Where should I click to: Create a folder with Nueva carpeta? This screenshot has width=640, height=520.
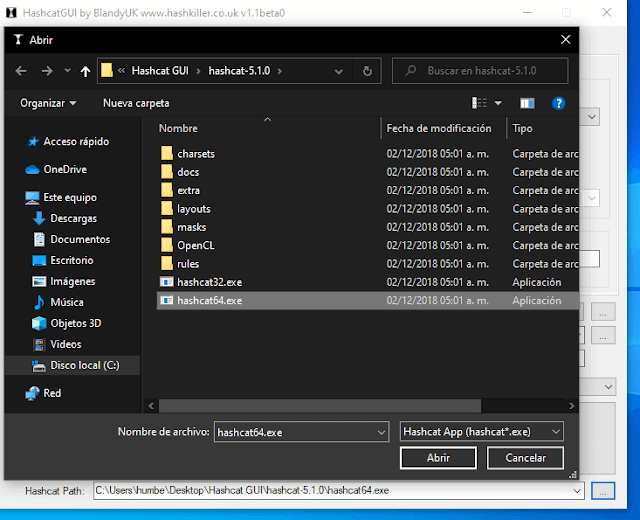136,103
